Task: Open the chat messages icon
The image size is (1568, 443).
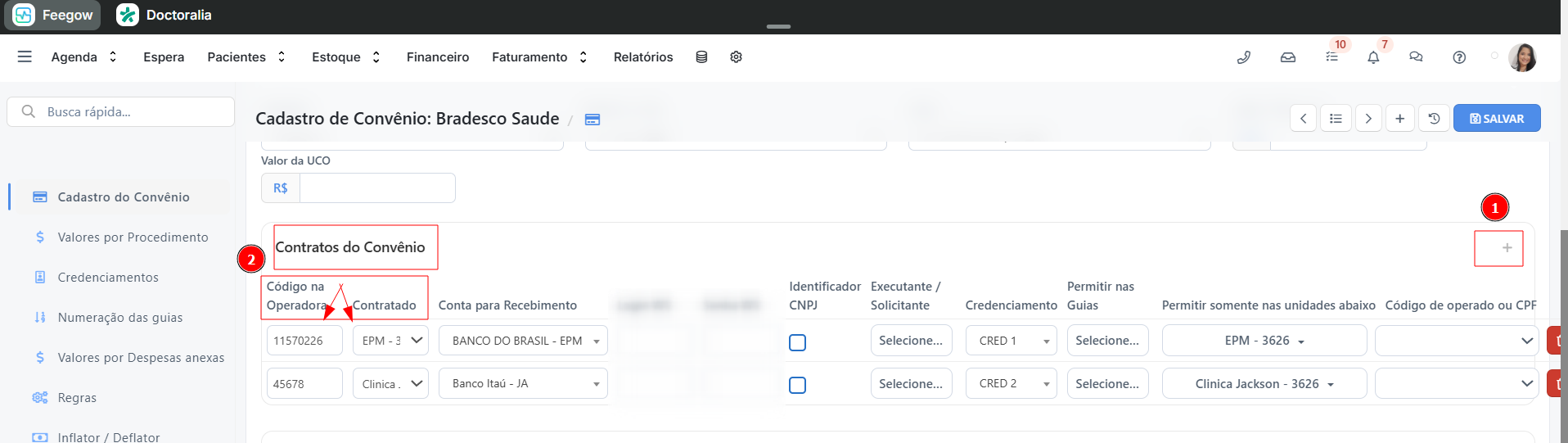Action: 1416,57
